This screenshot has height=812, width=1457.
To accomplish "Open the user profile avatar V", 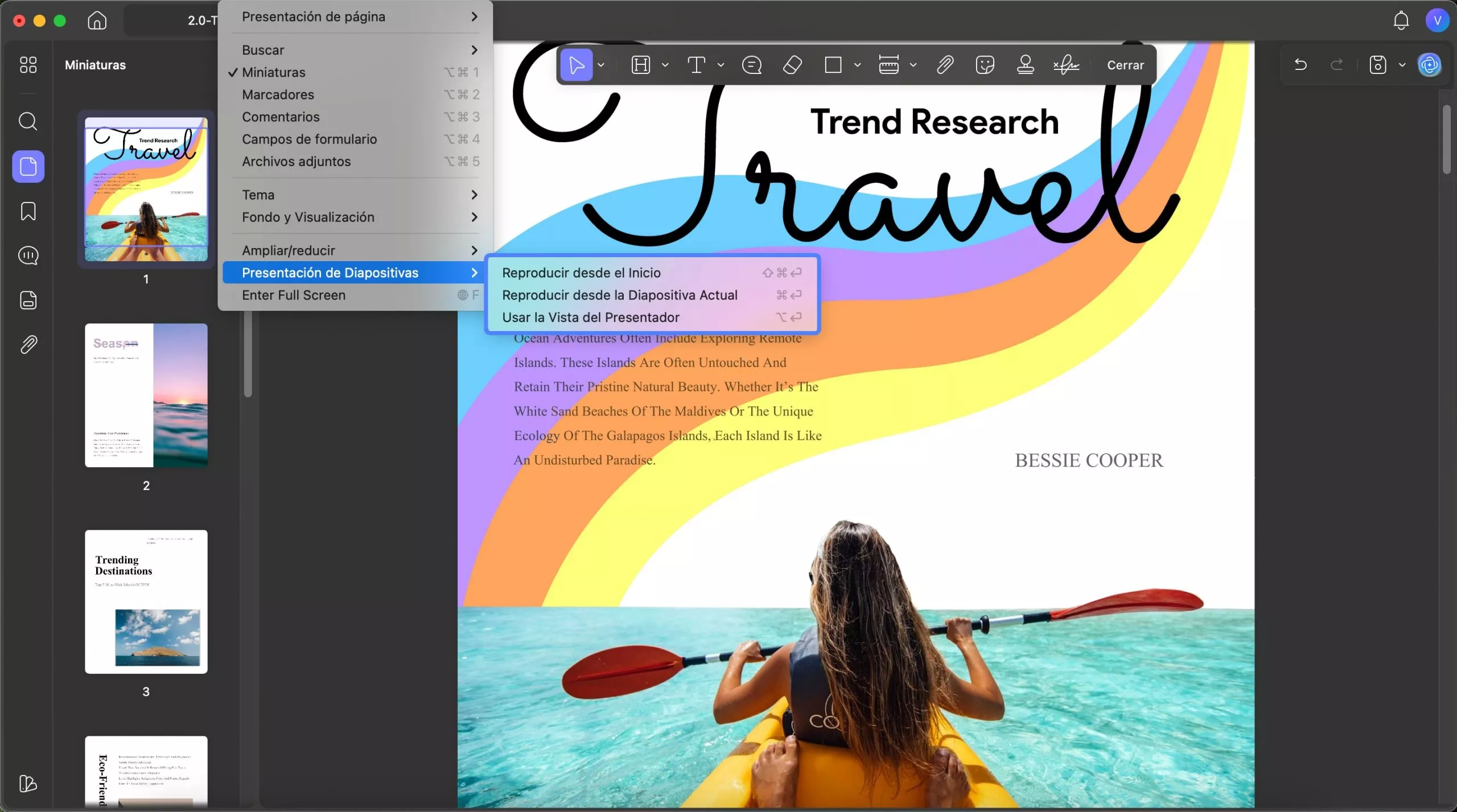I will point(1437,20).
